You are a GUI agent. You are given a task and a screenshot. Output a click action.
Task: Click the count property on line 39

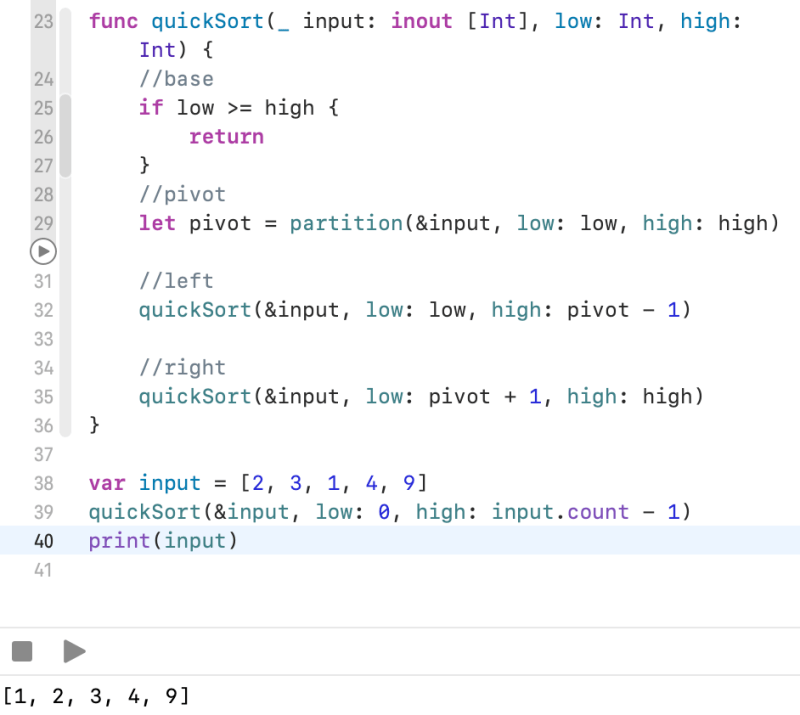599,512
